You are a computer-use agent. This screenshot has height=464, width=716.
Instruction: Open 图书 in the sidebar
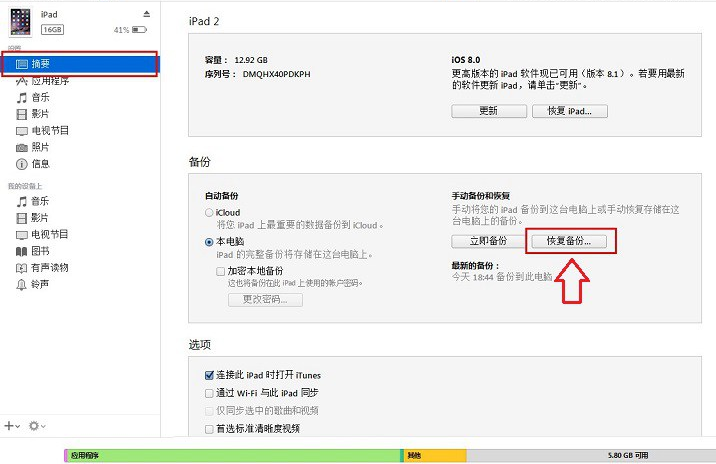click(40, 251)
